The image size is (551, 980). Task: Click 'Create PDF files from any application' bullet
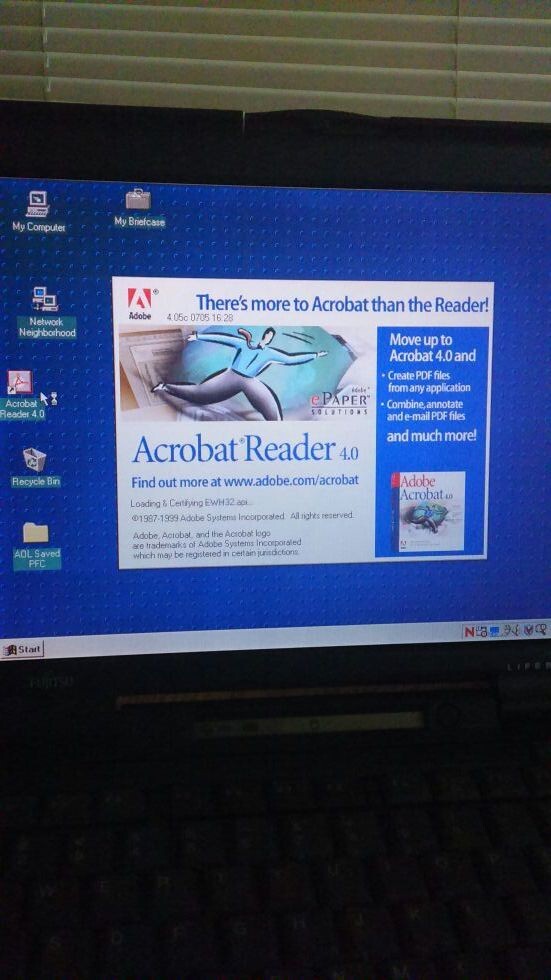coord(426,382)
